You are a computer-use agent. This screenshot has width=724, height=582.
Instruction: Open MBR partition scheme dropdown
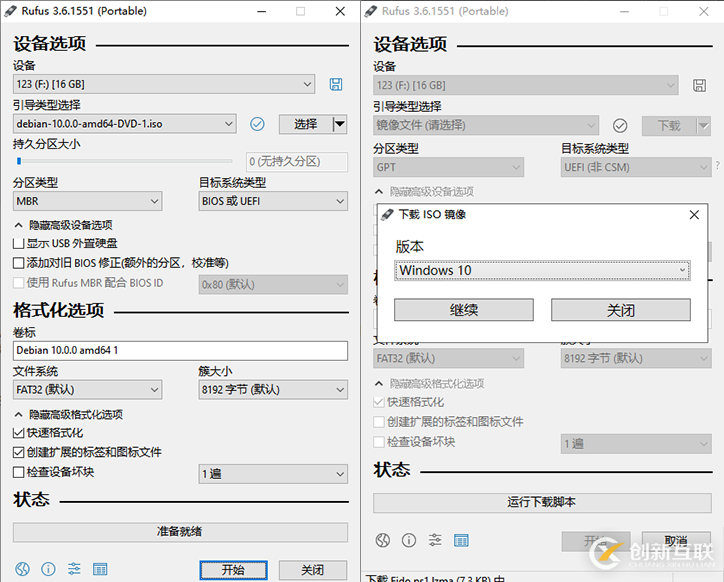tap(87, 201)
